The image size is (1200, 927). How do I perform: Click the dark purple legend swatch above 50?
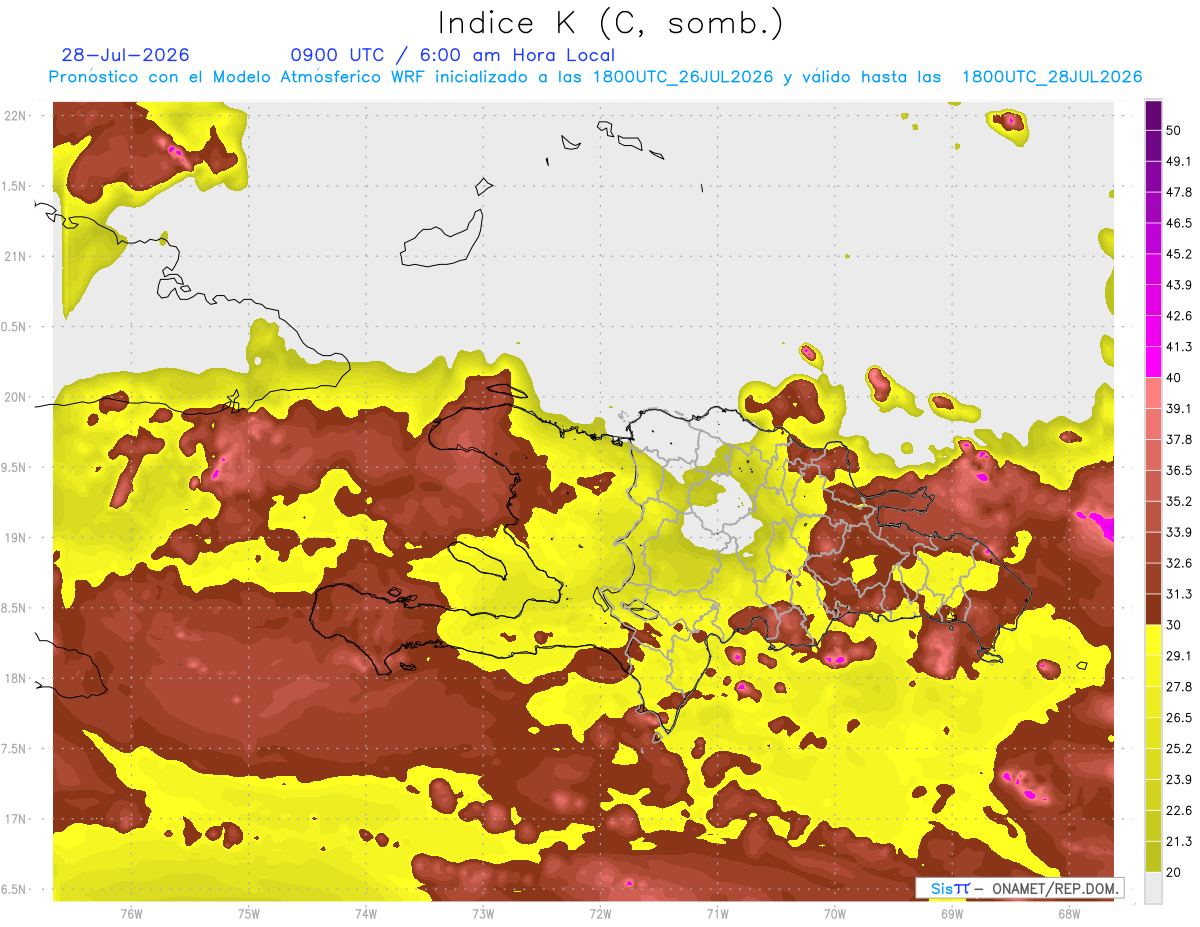(x=1154, y=116)
